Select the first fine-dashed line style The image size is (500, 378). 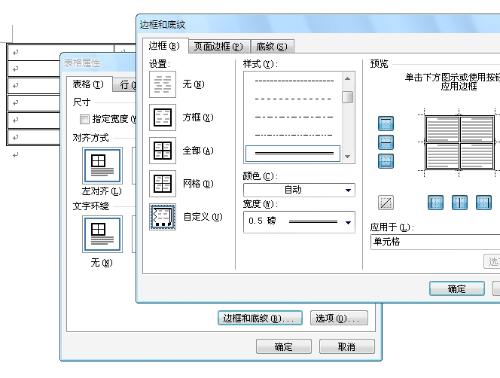(293, 81)
